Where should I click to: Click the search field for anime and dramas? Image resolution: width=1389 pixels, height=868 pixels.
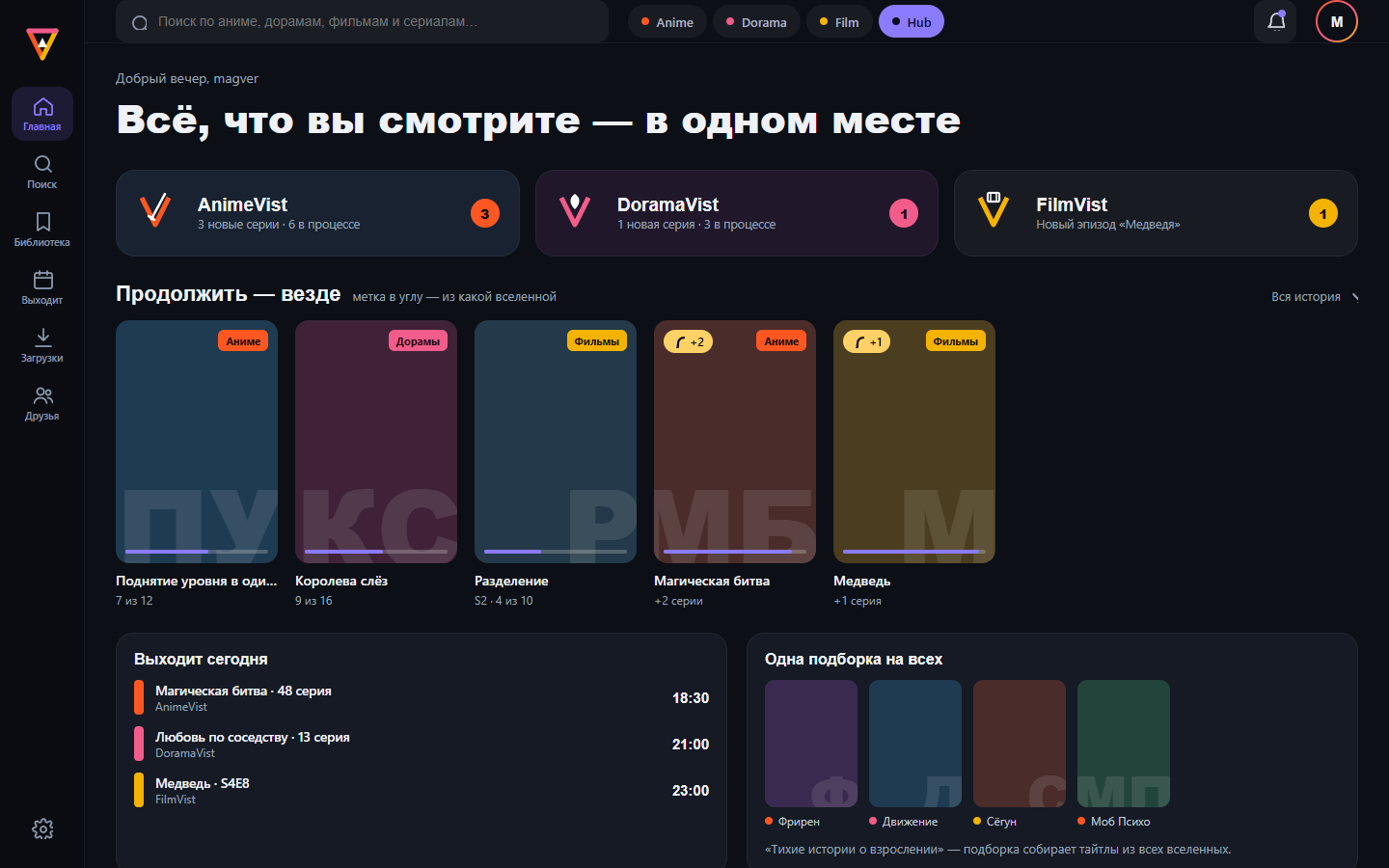tap(362, 21)
